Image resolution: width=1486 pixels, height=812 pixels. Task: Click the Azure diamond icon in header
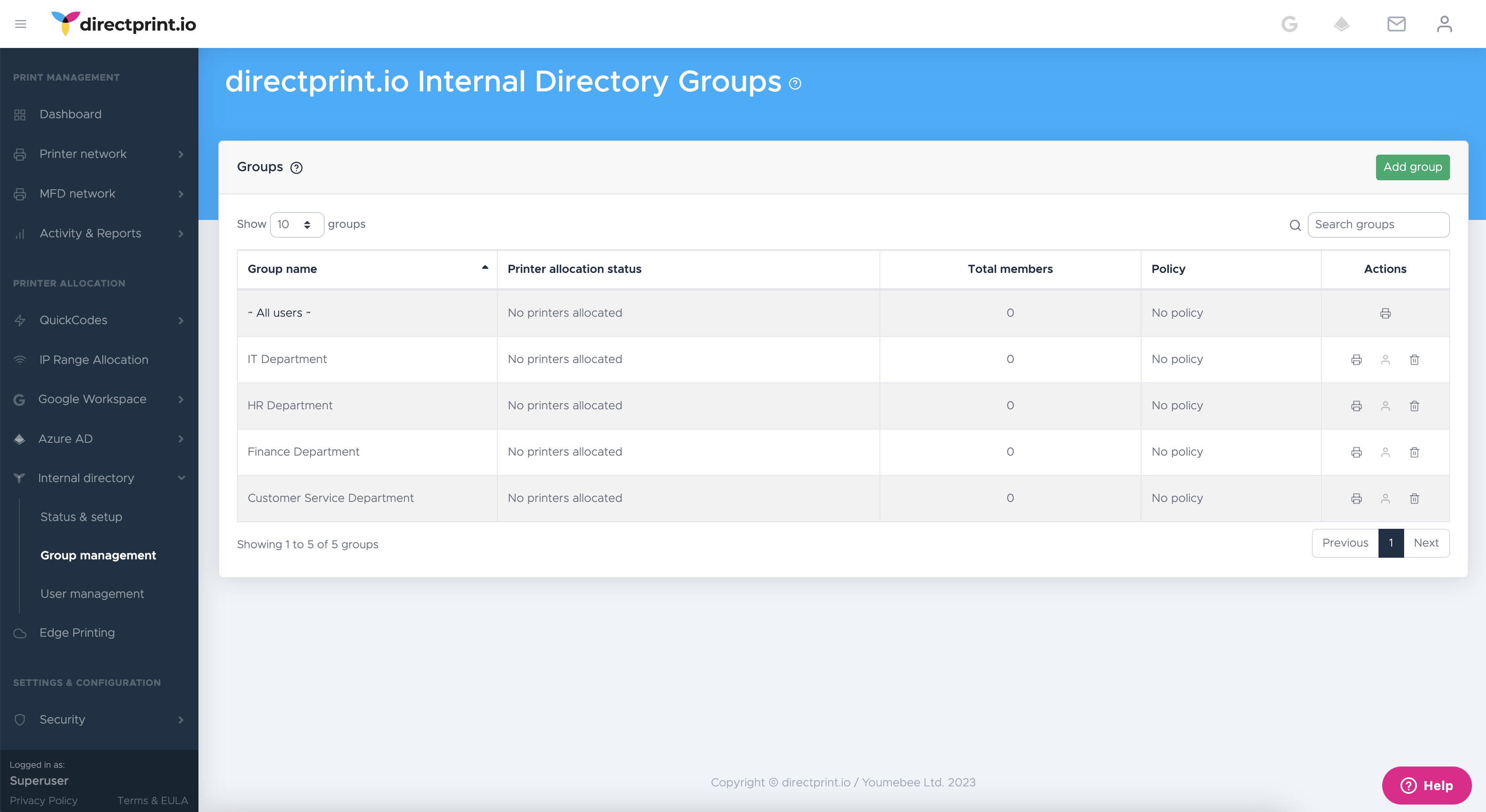click(x=1342, y=24)
